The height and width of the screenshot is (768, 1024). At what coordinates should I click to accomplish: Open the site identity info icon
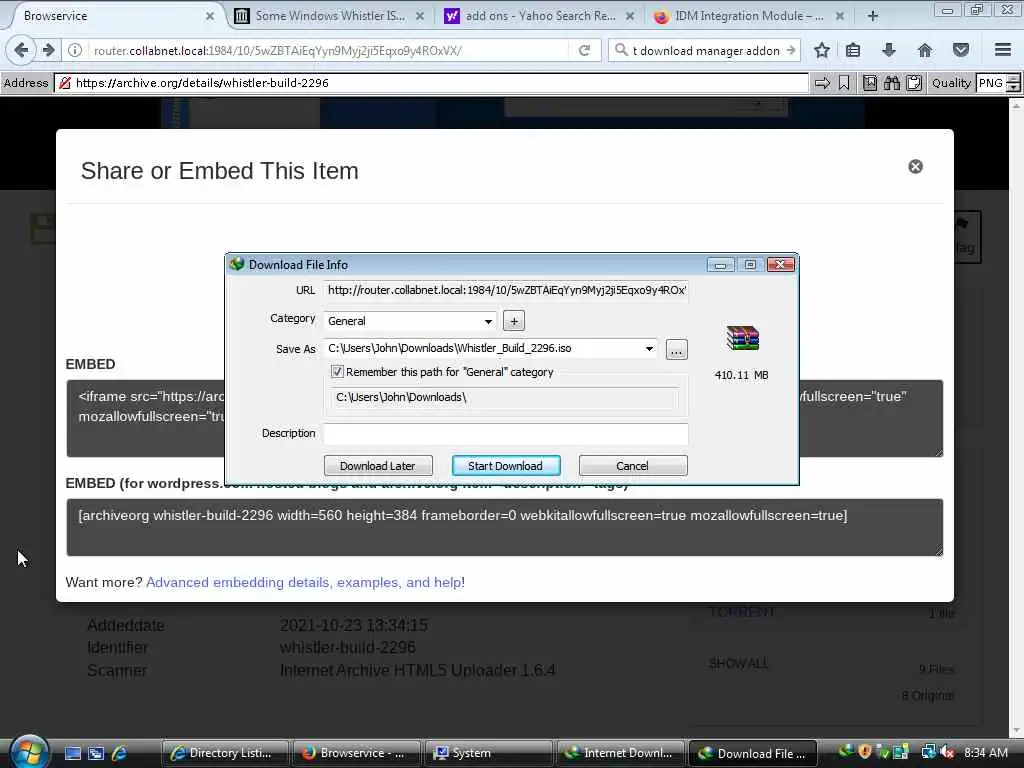tap(75, 50)
